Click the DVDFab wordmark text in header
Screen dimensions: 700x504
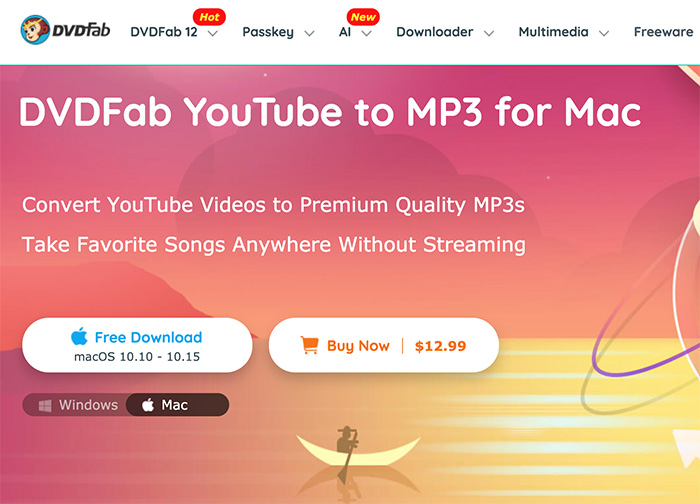(81, 30)
